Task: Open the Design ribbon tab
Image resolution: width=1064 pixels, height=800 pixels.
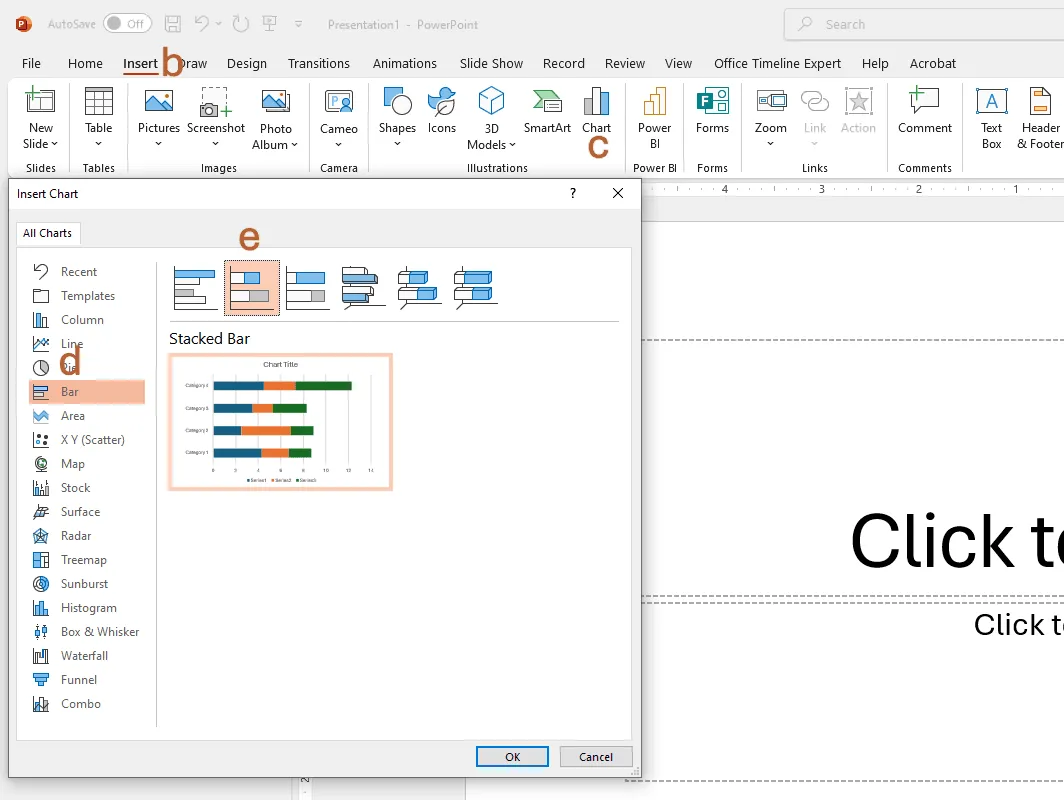Action: (x=246, y=63)
